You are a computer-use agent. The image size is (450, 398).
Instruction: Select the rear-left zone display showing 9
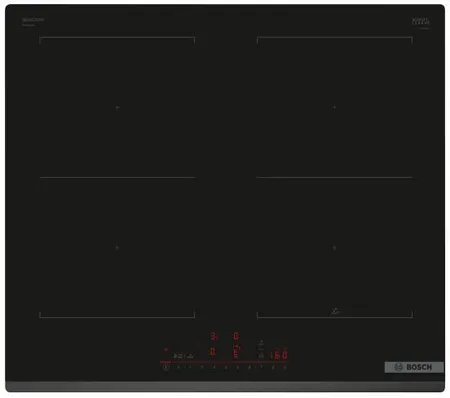(x=214, y=336)
